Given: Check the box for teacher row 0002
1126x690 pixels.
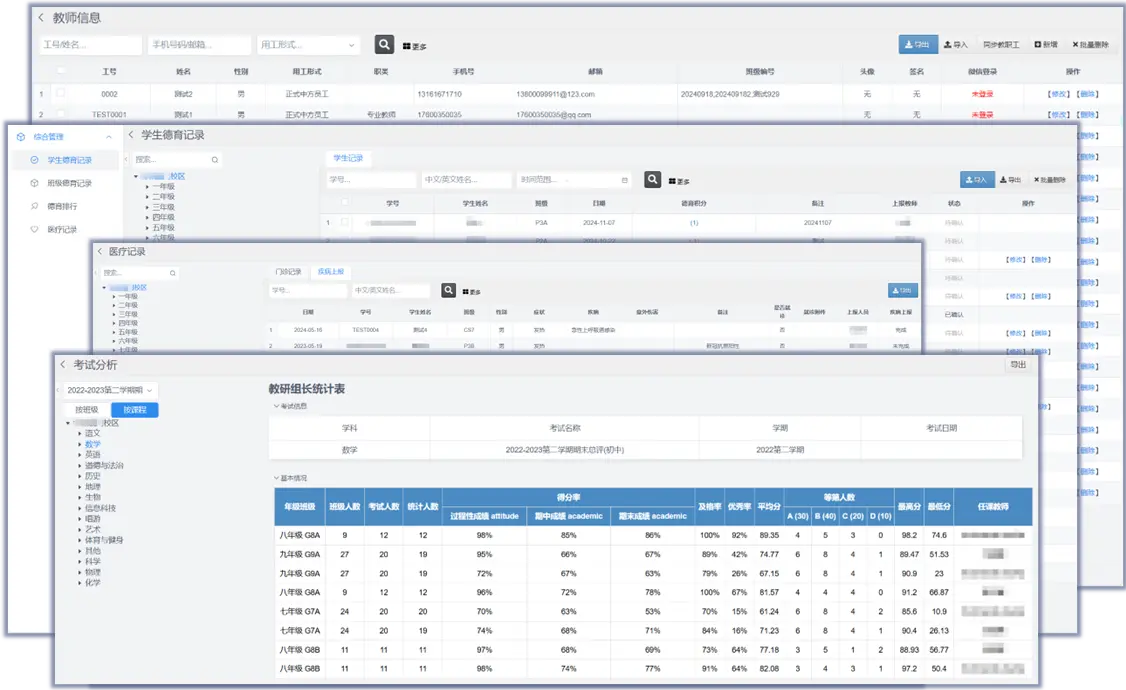Looking at the screenshot, I should [60, 94].
